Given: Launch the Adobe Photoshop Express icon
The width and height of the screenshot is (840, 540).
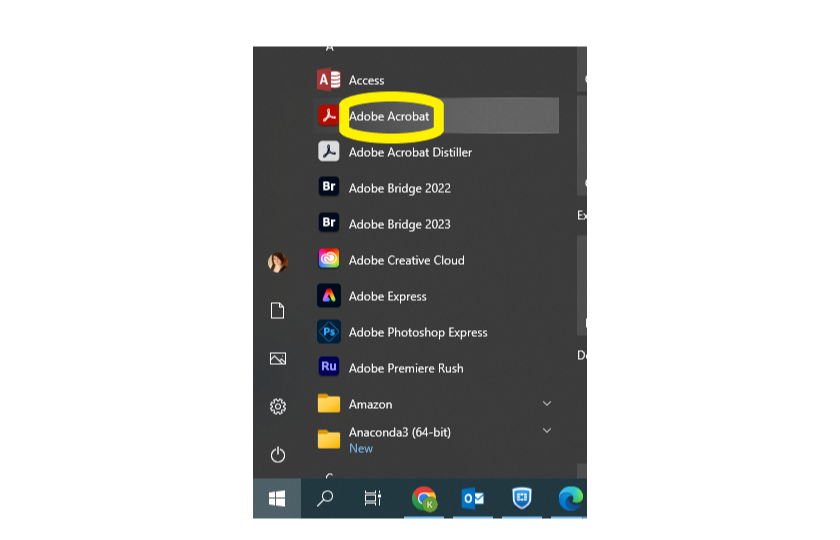Looking at the screenshot, I should [328, 332].
